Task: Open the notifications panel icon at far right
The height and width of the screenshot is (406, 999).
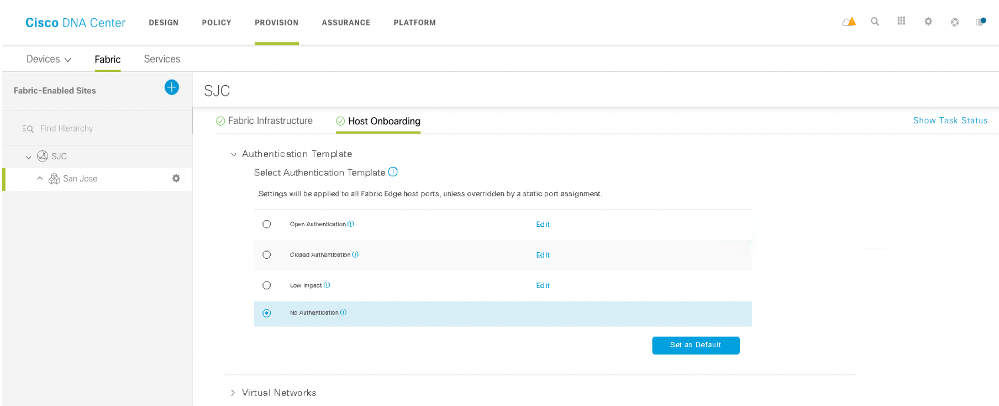Action: [981, 22]
